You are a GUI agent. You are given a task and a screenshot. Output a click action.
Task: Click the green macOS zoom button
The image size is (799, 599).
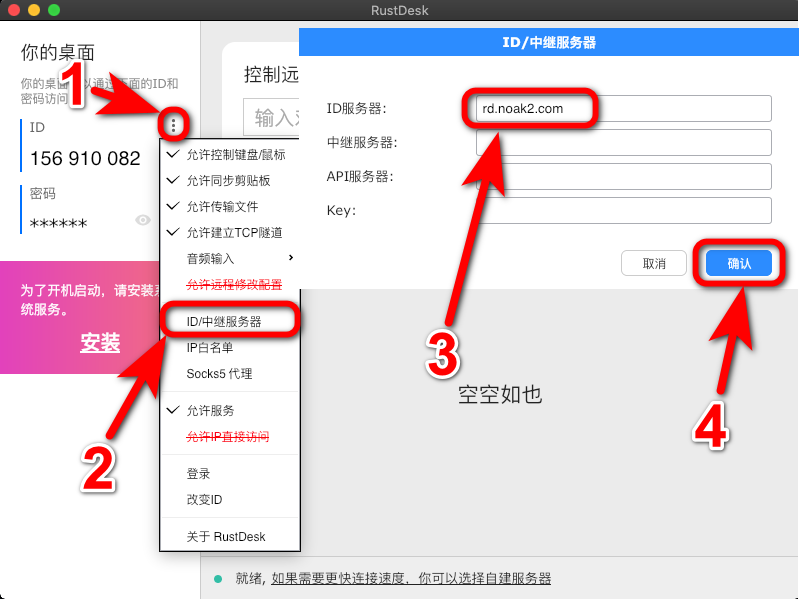54,10
